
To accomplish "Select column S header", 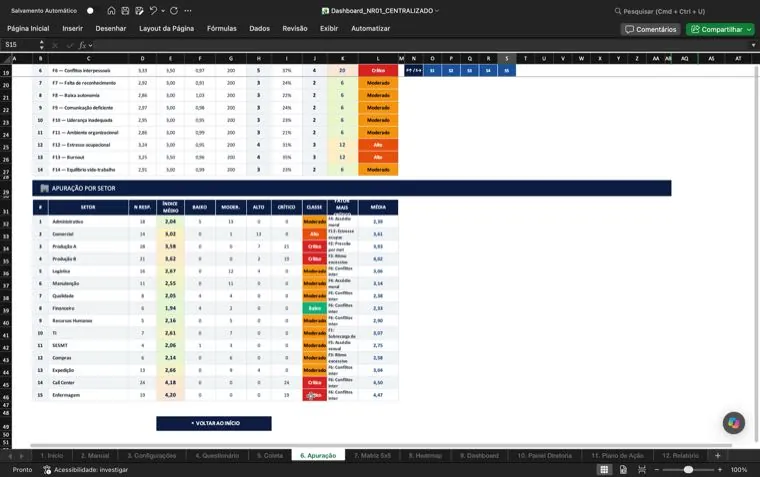I will pos(507,59).
